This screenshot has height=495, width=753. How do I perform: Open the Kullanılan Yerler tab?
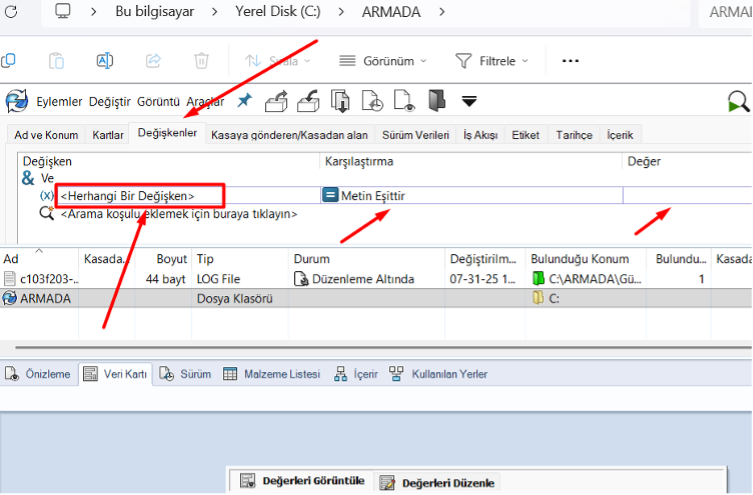coord(438,374)
